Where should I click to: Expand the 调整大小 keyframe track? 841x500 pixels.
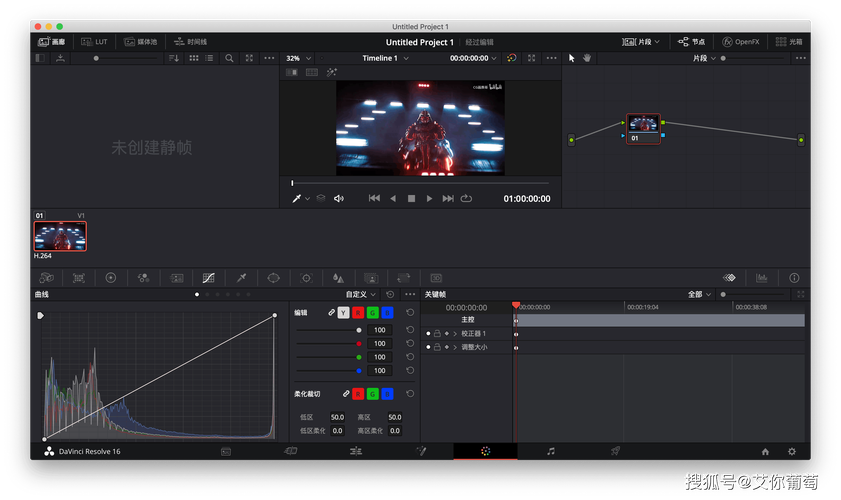(x=455, y=347)
